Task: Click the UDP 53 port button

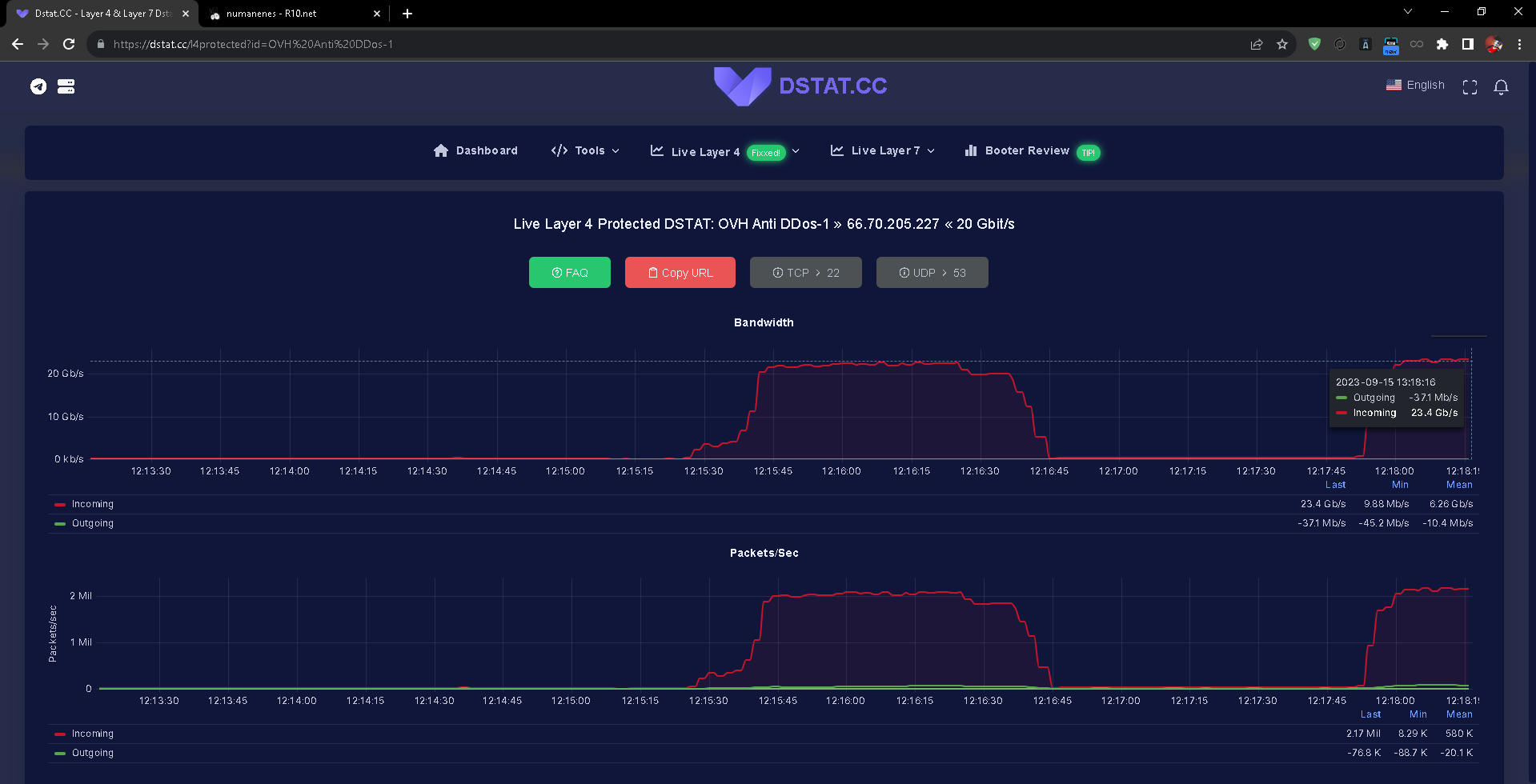Action: 932,272
